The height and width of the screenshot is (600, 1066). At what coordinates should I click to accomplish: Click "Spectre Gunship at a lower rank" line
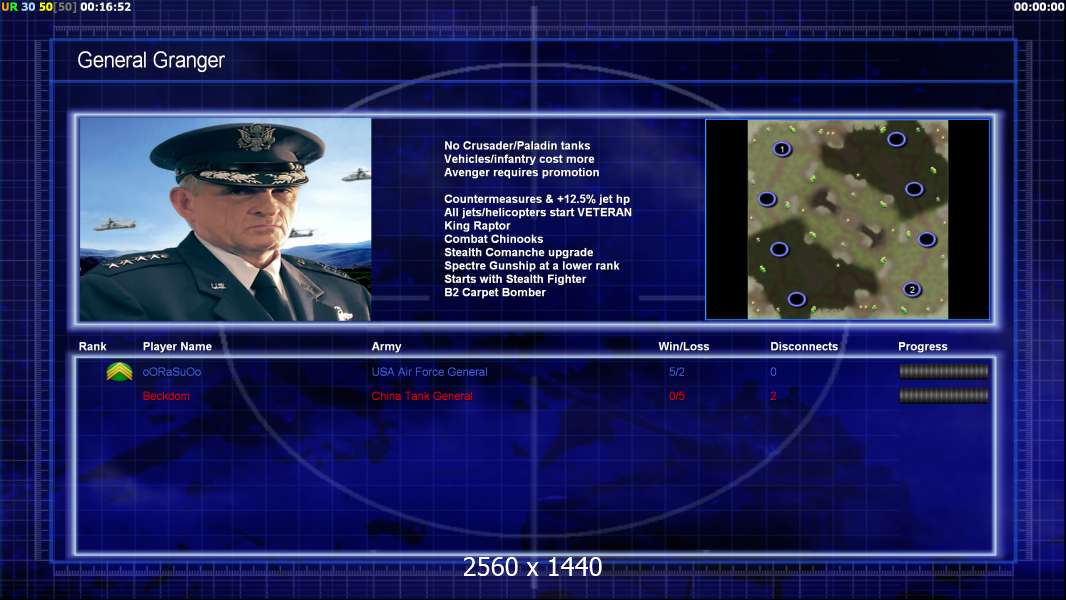click(x=532, y=266)
